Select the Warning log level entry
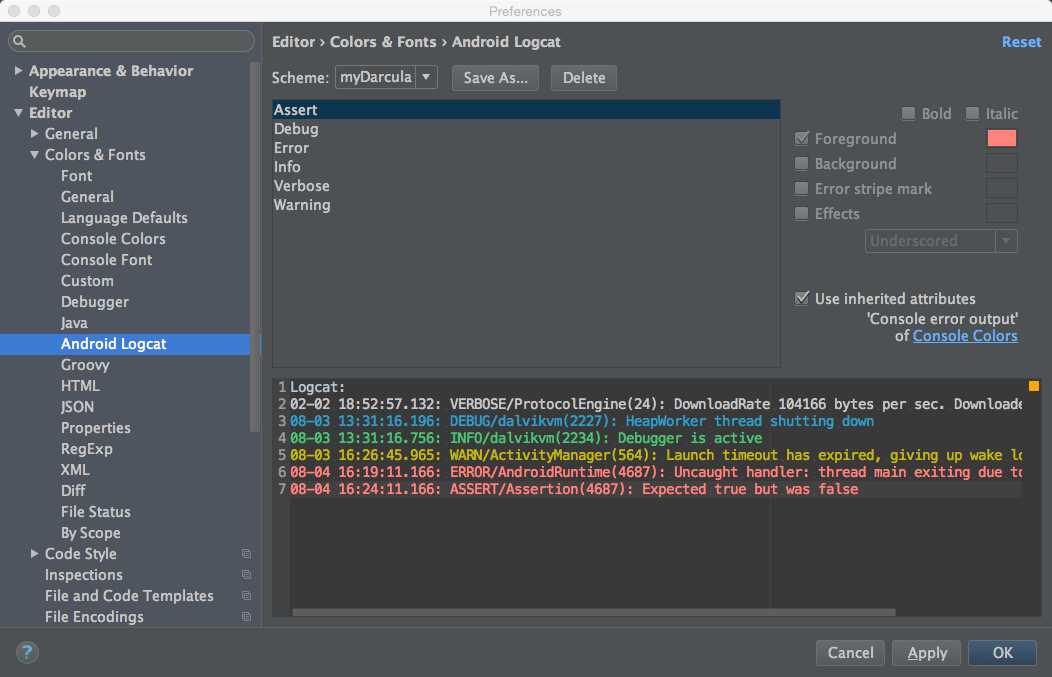This screenshot has width=1052, height=677. [302, 205]
